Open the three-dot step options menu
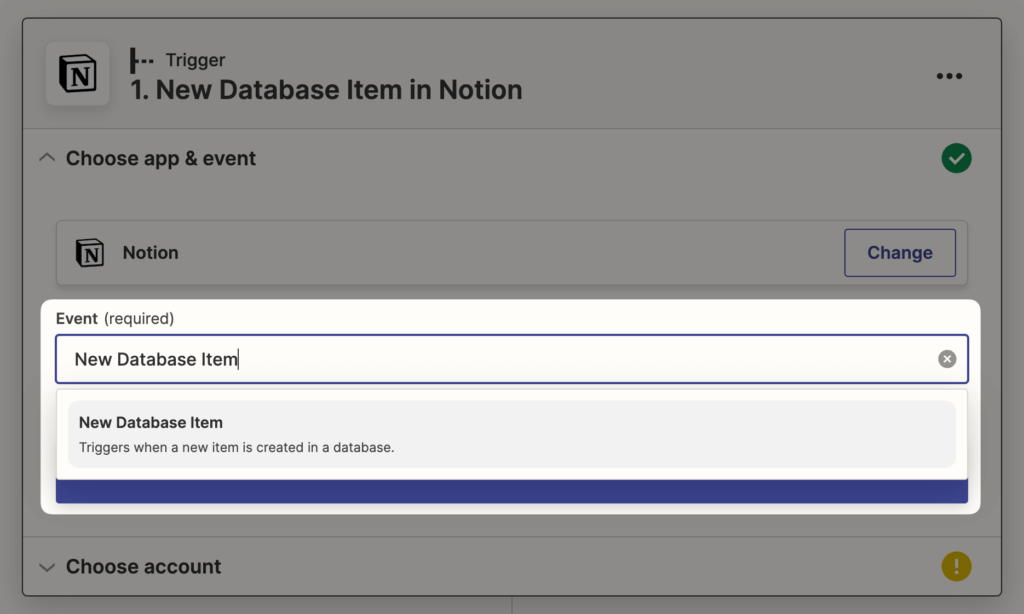Screen dimensions: 1024x614 tap(949, 76)
